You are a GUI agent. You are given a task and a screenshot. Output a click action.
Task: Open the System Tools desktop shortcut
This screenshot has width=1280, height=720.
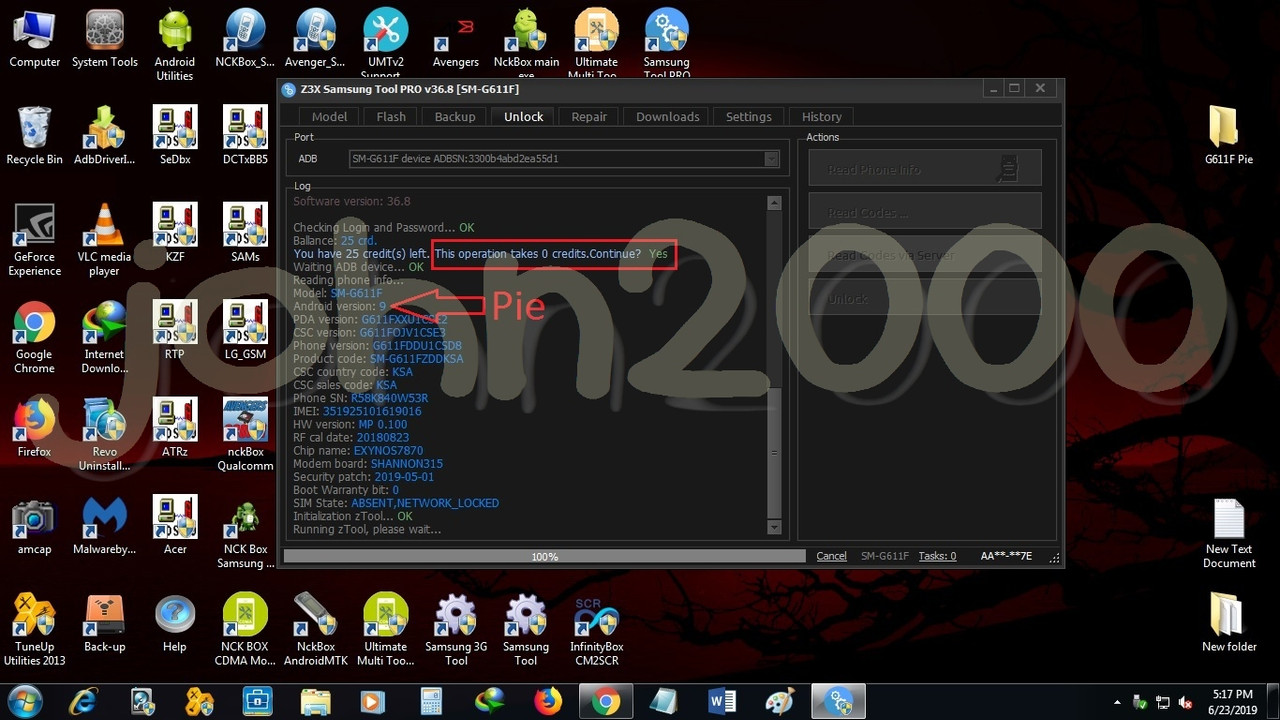pos(104,40)
